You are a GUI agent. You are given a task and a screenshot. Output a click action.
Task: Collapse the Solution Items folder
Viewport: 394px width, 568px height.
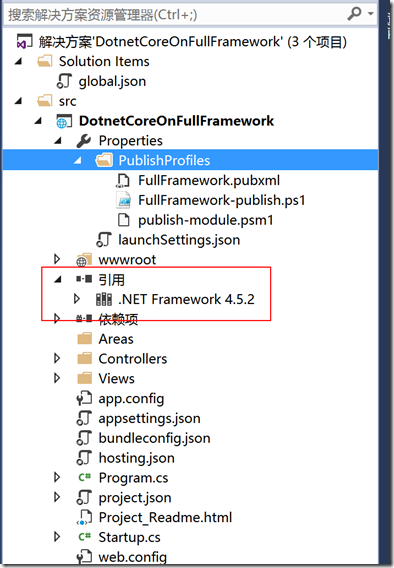point(18,62)
